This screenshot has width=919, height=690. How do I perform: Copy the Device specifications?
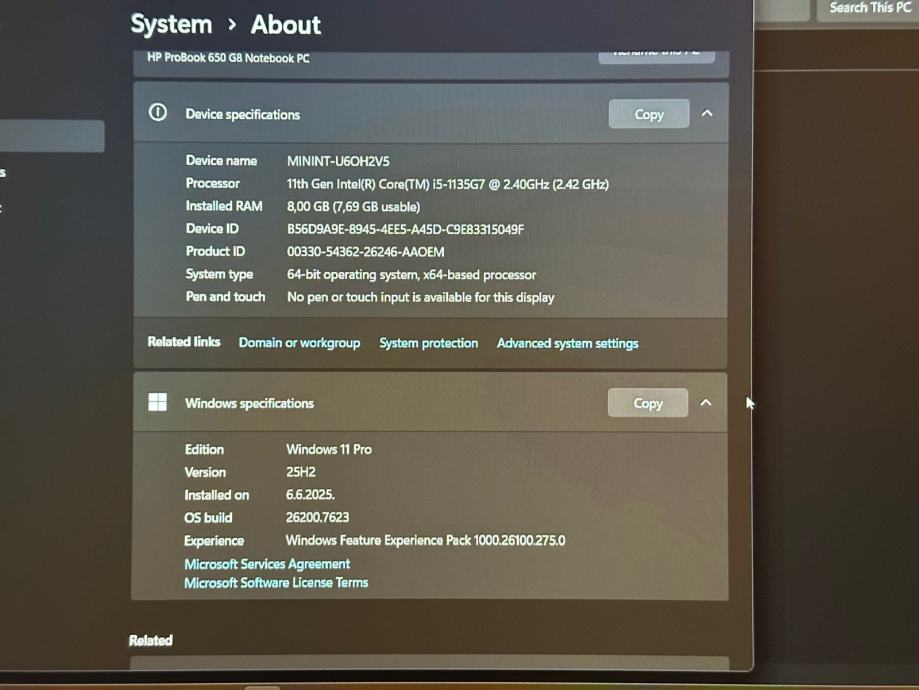pos(649,114)
